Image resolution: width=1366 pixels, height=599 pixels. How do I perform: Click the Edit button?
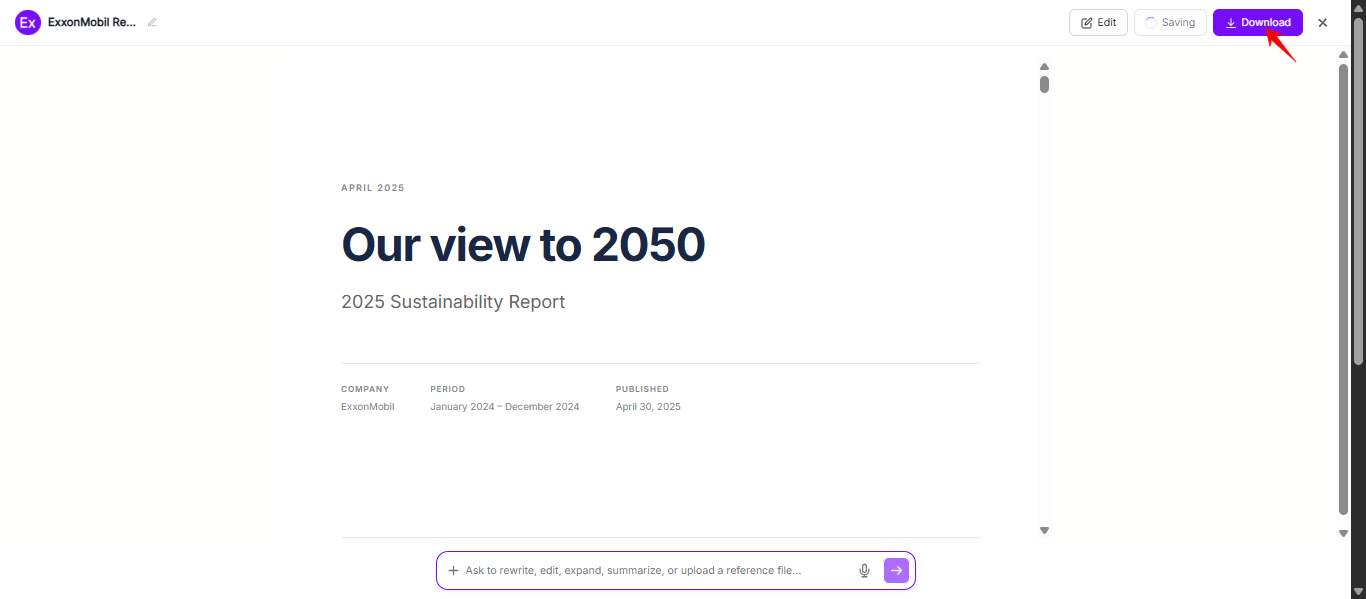tap(1098, 22)
